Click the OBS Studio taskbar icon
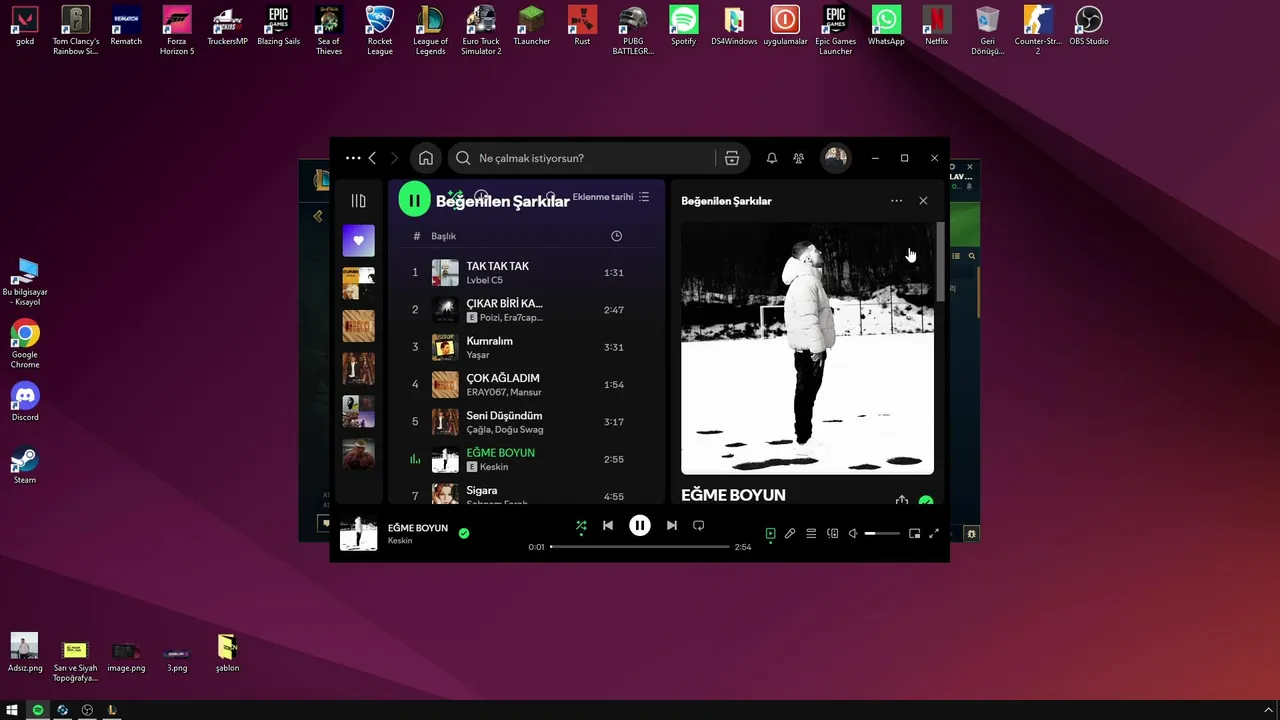Screen dimensions: 1280x720 tap(88, 710)
